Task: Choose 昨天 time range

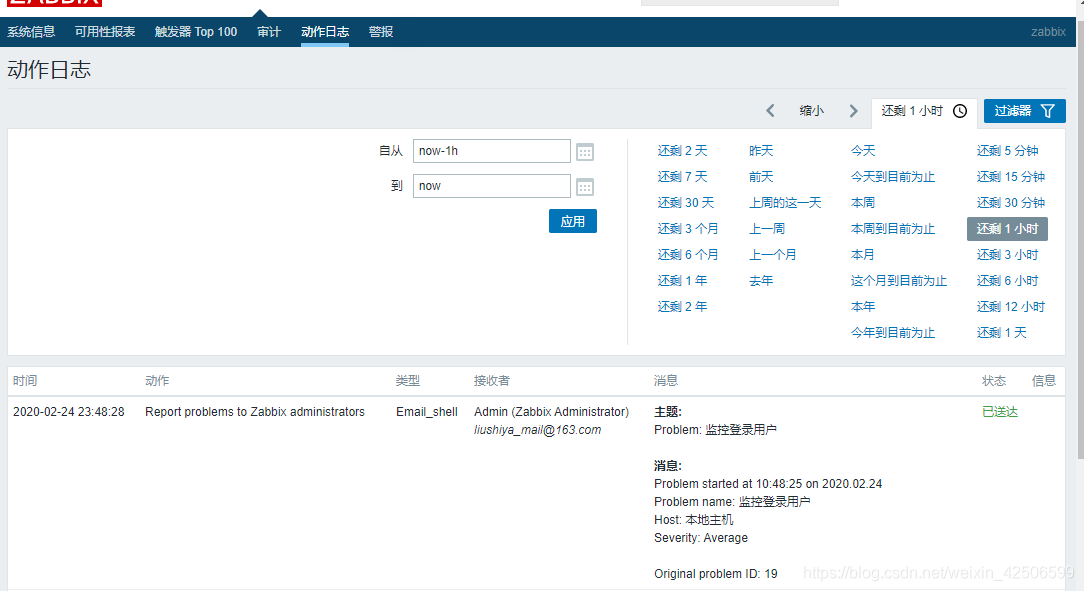Action: point(761,151)
